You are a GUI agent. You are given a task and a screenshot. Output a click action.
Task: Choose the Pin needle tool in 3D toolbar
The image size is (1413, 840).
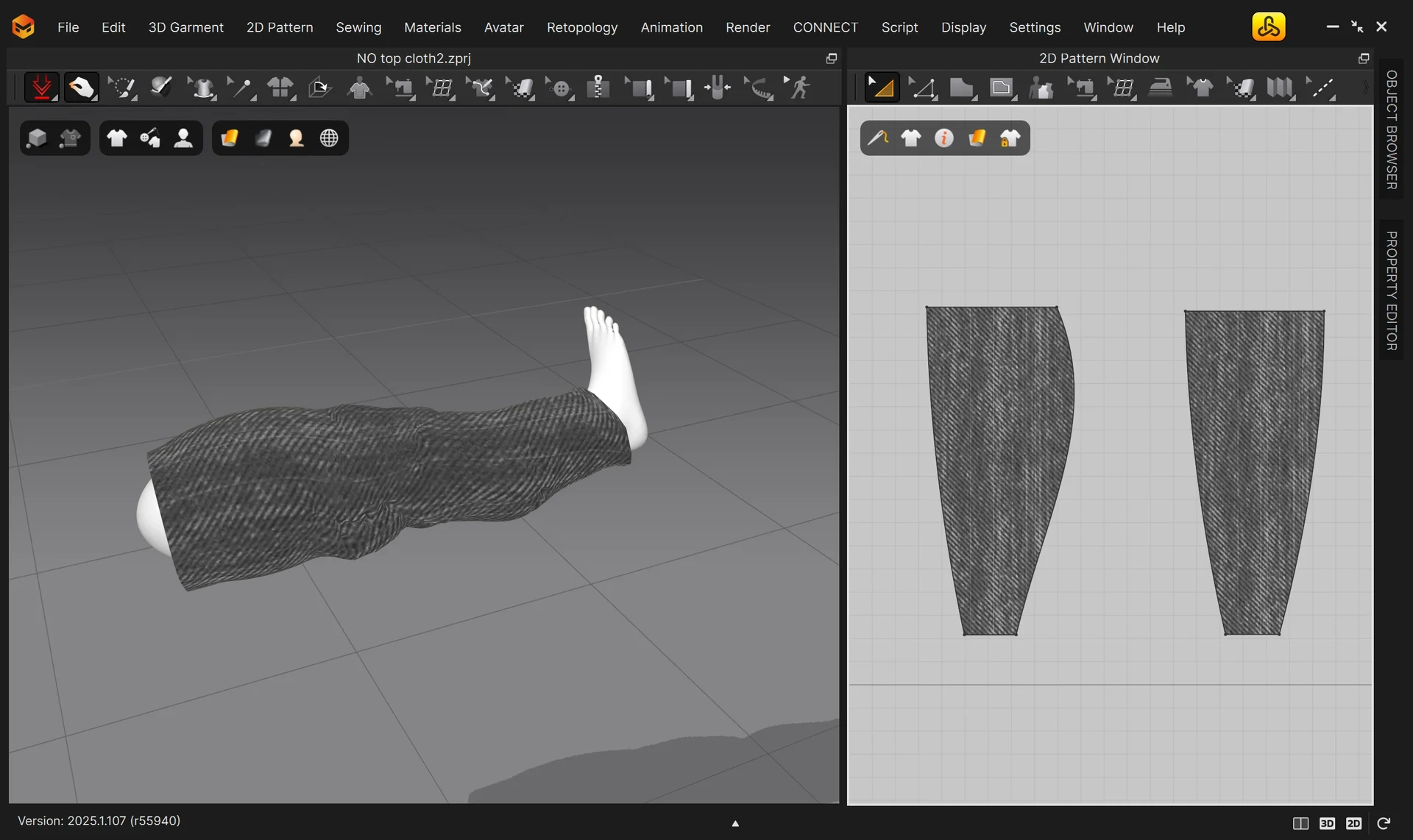[241, 88]
